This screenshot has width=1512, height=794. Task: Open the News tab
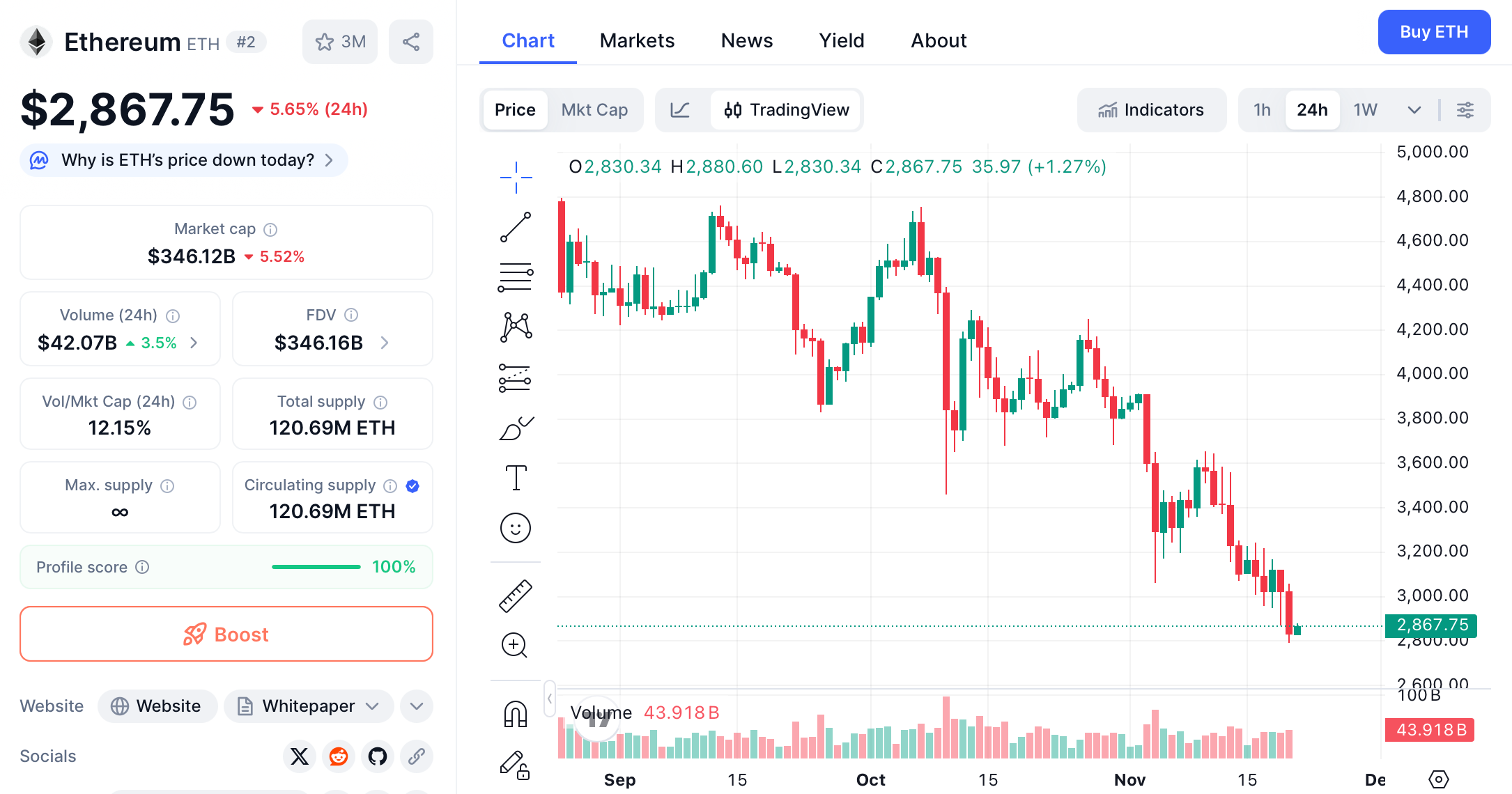pyautogui.click(x=746, y=40)
